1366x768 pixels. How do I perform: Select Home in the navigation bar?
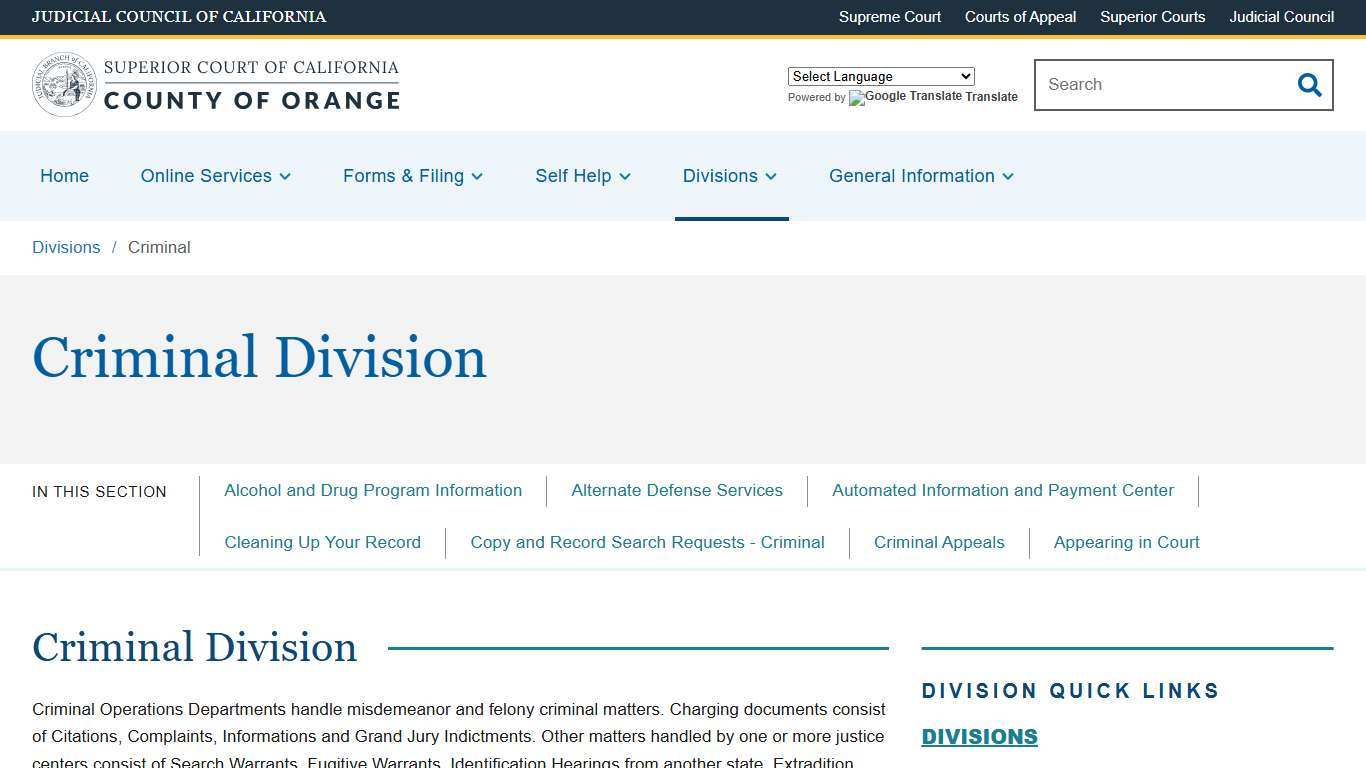pyautogui.click(x=64, y=176)
